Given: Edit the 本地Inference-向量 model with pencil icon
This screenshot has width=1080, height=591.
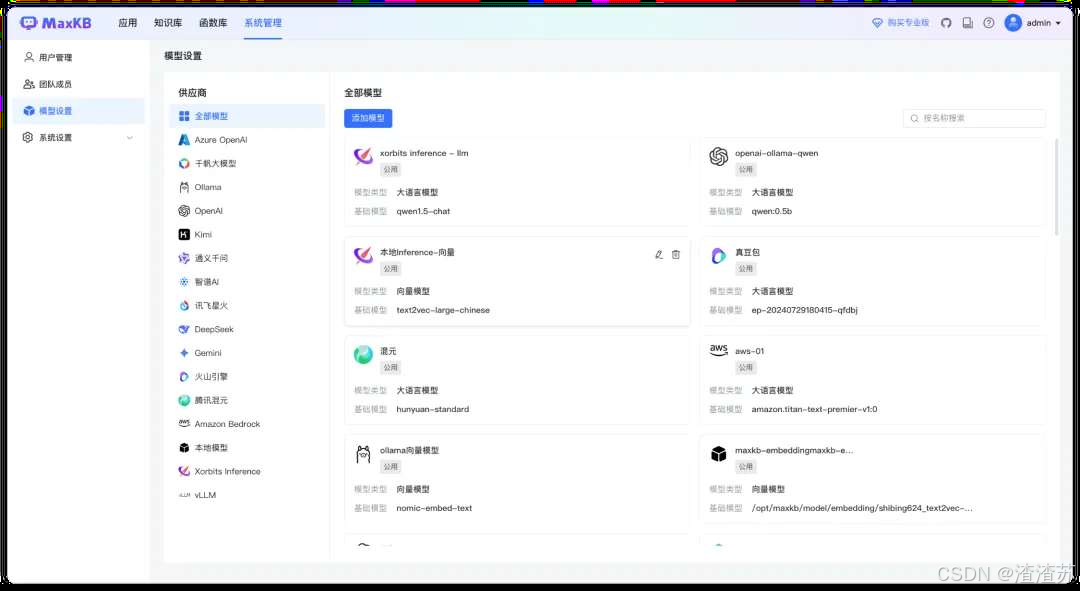Looking at the screenshot, I should coord(659,255).
